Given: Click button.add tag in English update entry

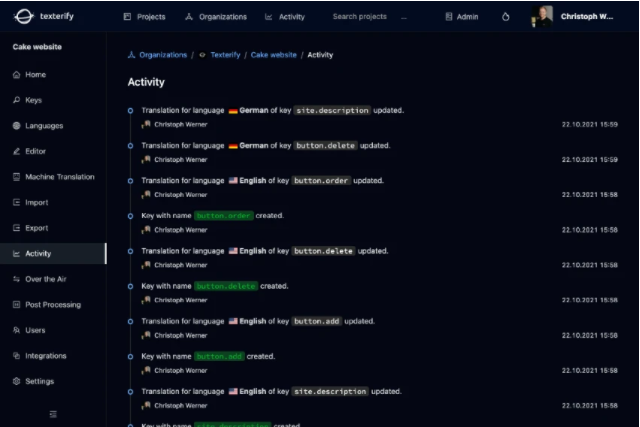Looking at the screenshot, I should 317,321.
